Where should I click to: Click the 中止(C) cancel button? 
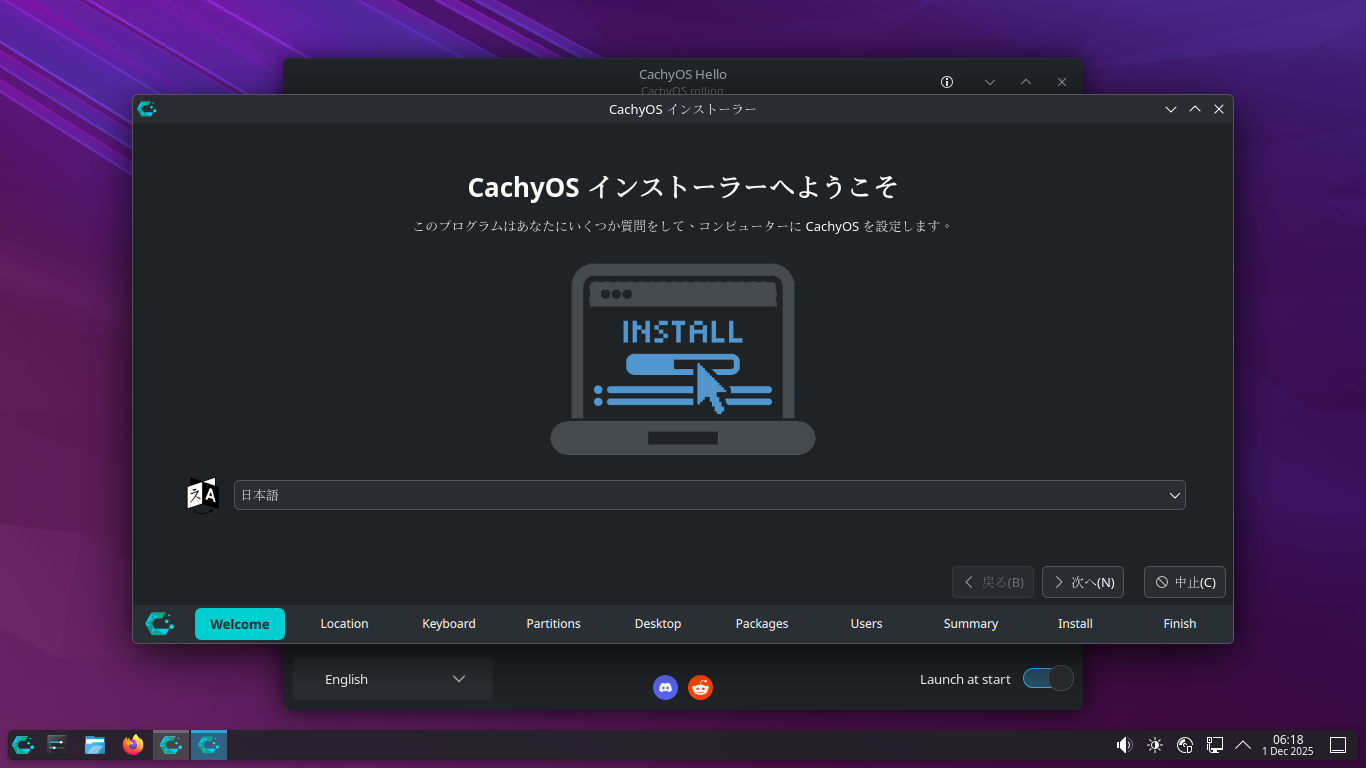click(1185, 582)
